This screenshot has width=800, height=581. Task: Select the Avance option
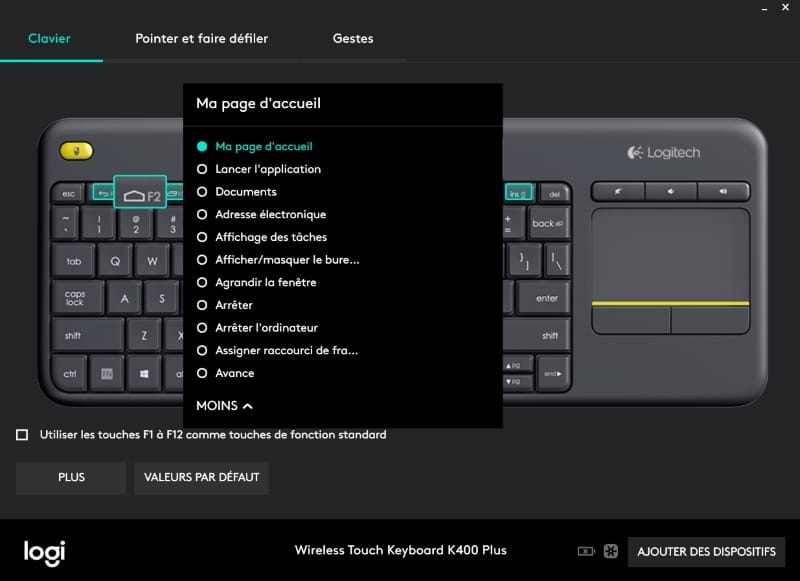coord(225,373)
